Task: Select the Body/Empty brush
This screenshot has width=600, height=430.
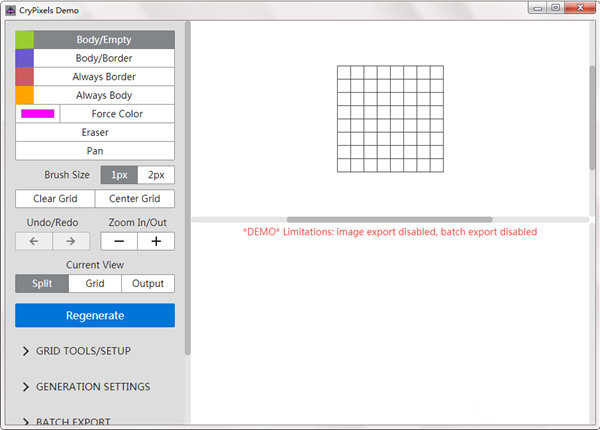Action: (104, 39)
